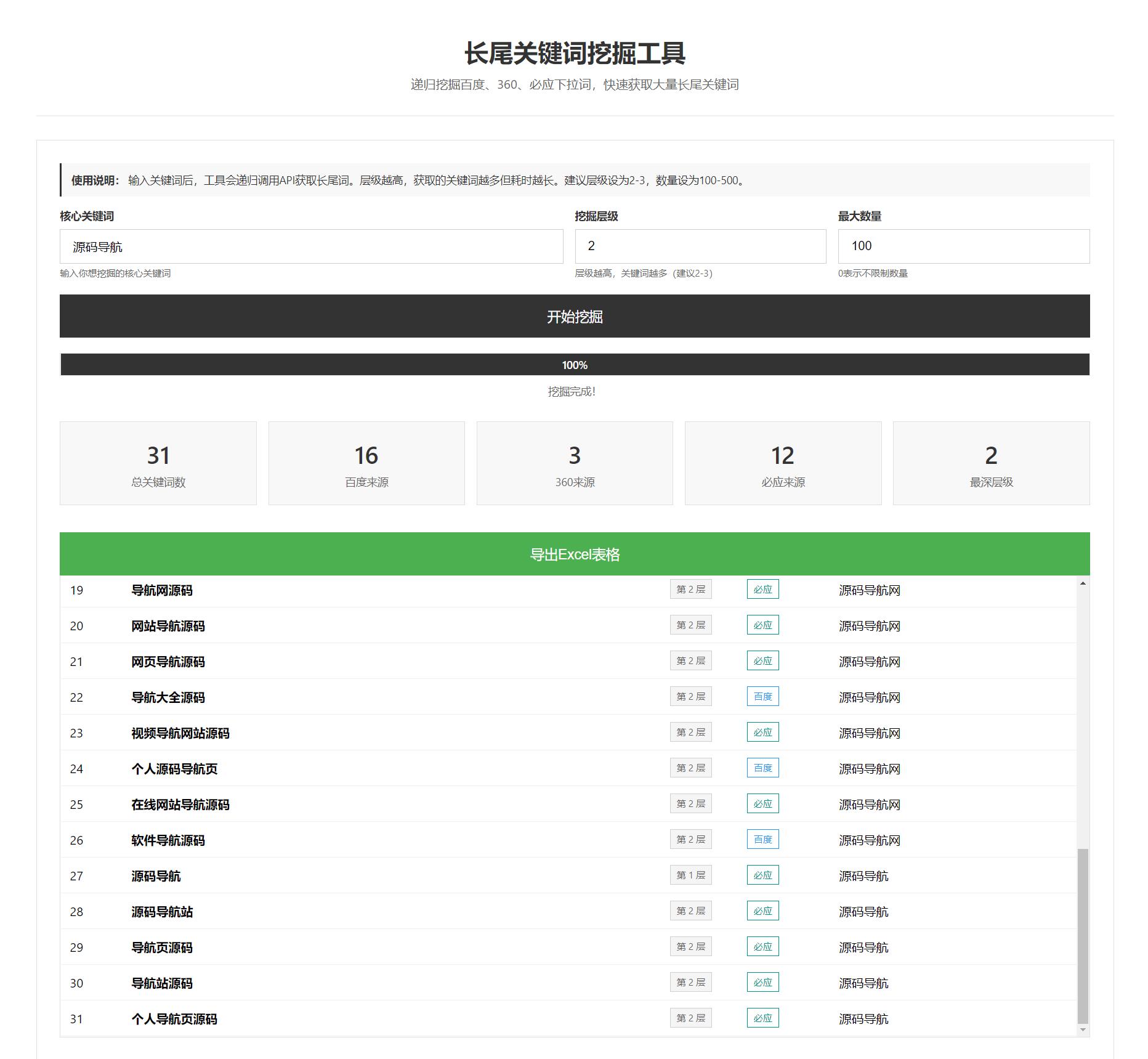Click the results list scrollbar thumb
Image resolution: width=1148 pixels, height=1059 pixels.
pyautogui.click(x=1083, y=935)
